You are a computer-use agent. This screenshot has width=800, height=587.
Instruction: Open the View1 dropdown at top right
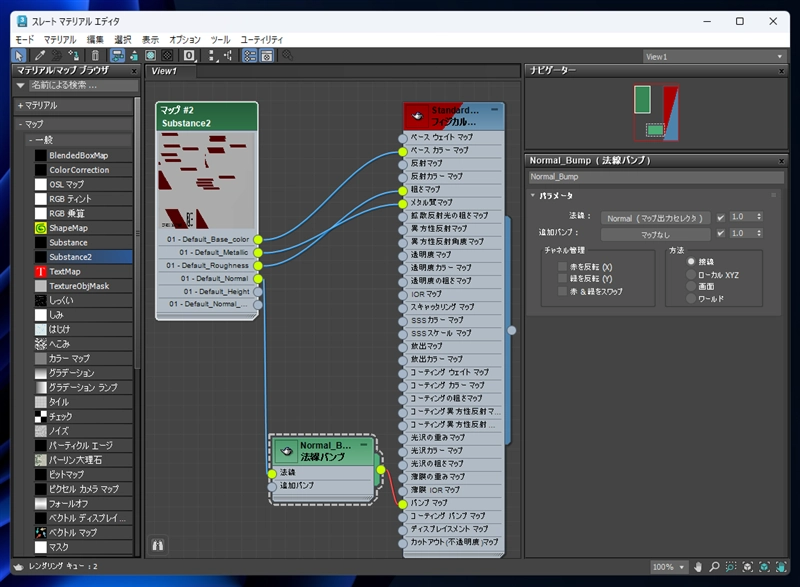point(780,57)
